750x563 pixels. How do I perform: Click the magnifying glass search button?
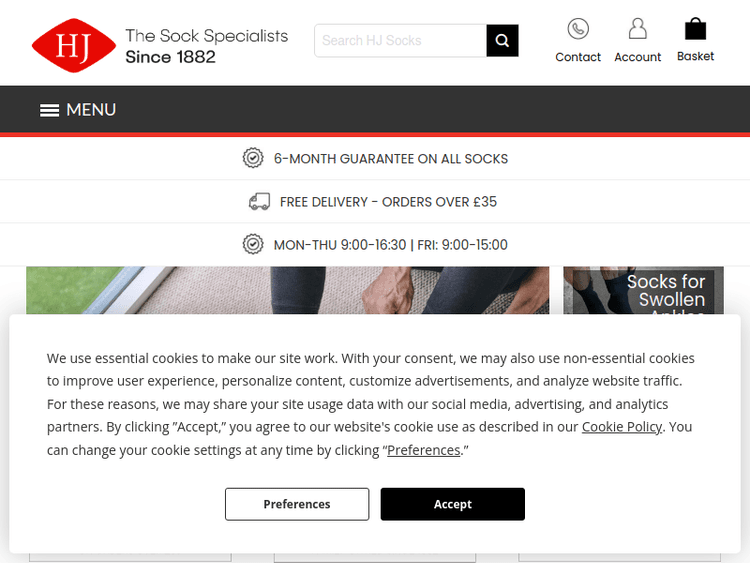pyautogui.click(x=502, y=41)
